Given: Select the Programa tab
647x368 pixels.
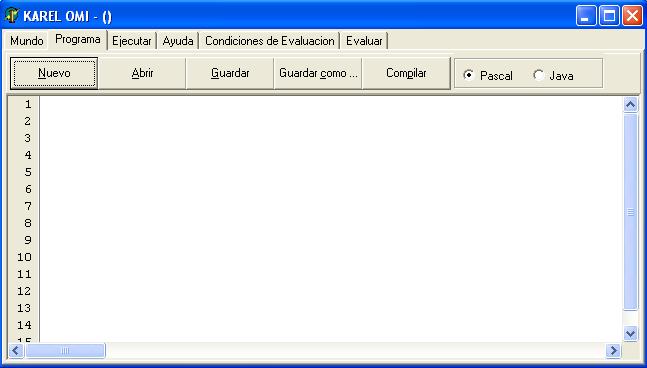Looking at the screenshot, I should 78,40.
